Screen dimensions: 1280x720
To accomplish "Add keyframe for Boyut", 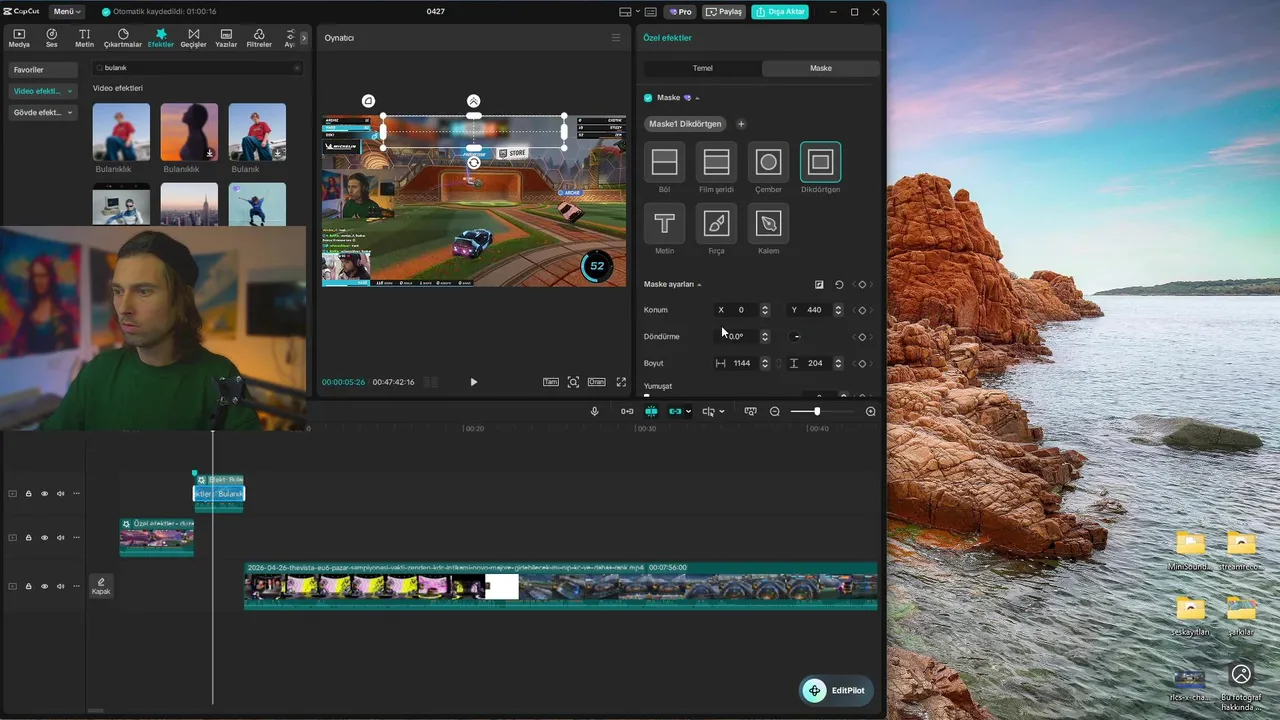I will [862, 363].
